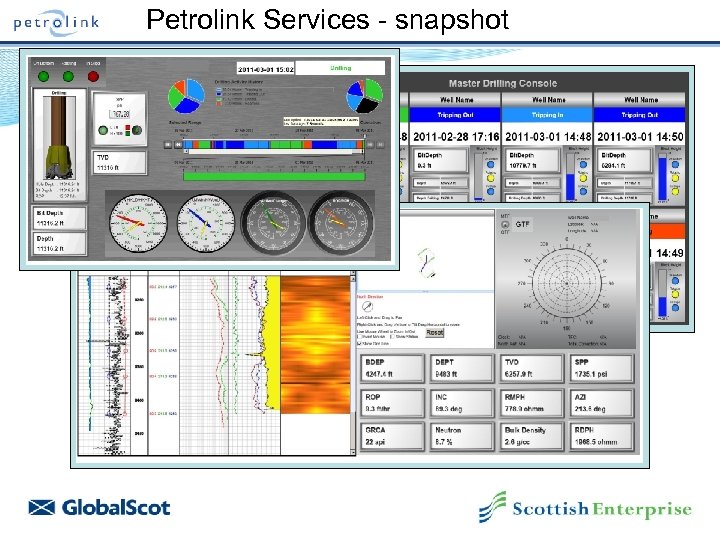Click the light green round knob in the pressure panel
The height and width of the screenshot is (540, 720).
[103, 130]
